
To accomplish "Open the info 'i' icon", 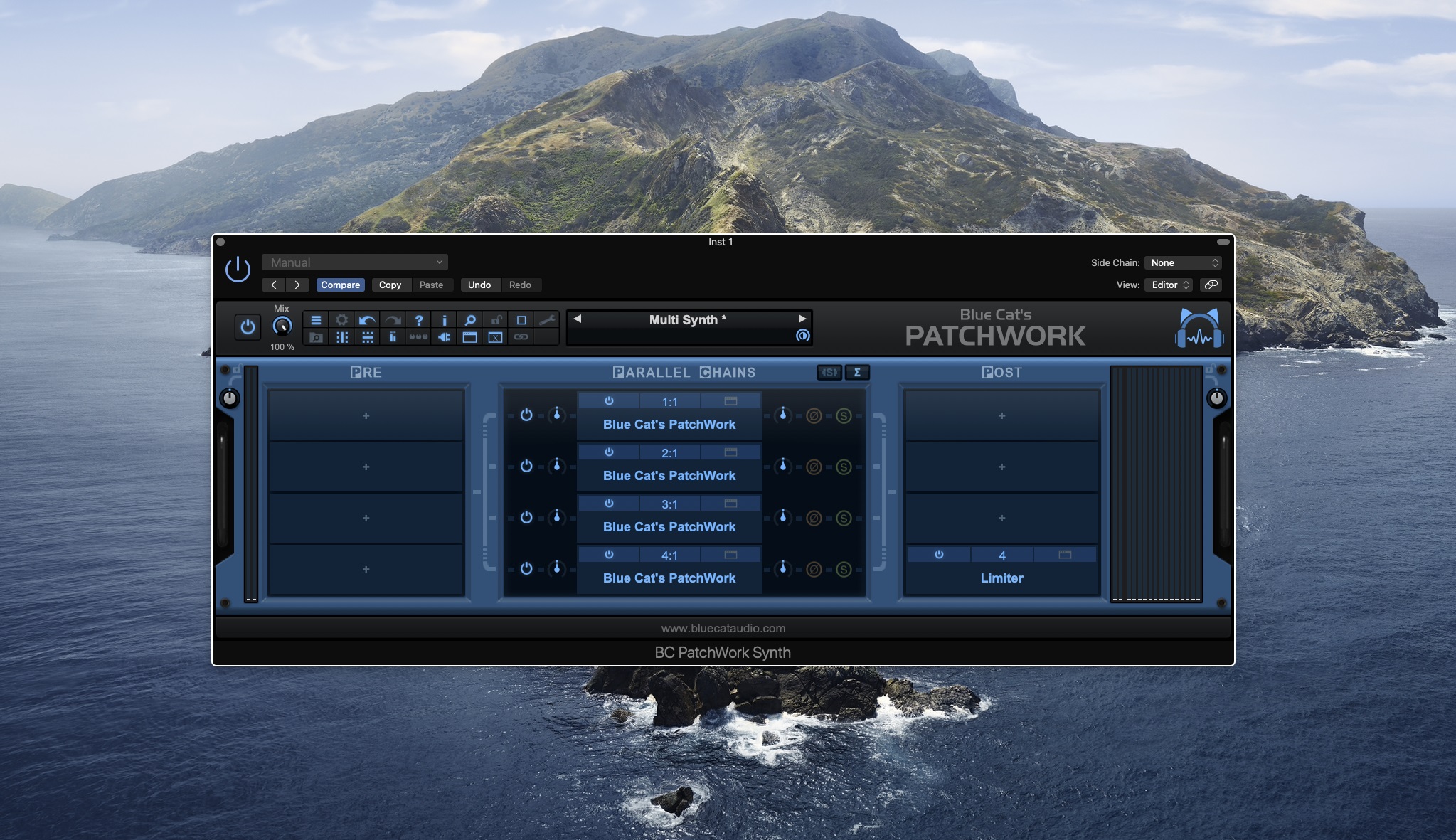I will pos(444,320).
